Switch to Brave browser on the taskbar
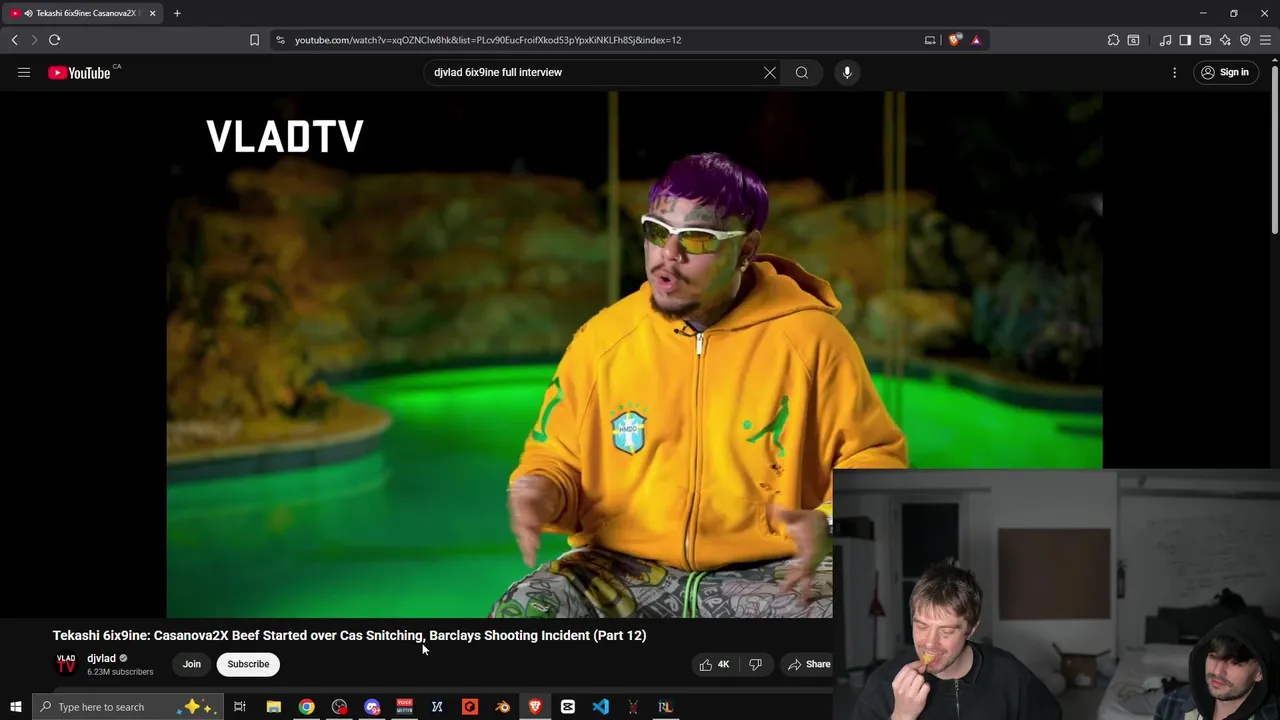 click(x=535, y=707)
